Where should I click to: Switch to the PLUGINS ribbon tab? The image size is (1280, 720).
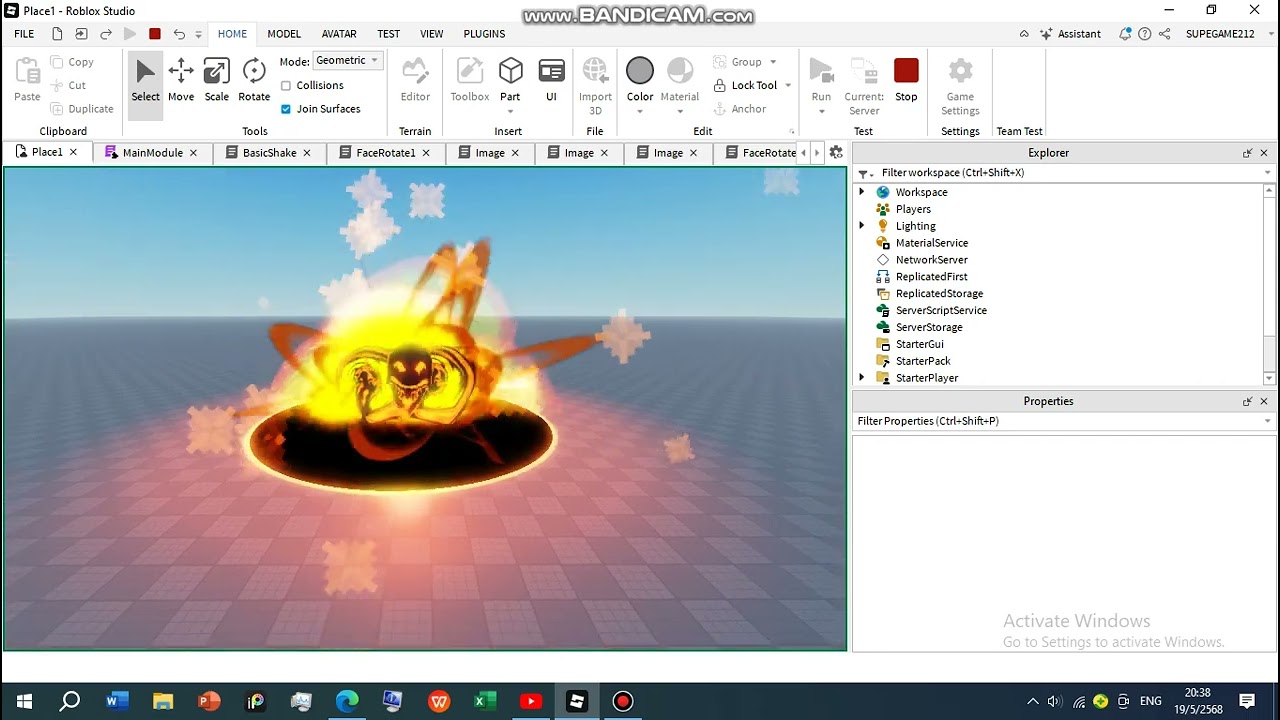(484, 34)
